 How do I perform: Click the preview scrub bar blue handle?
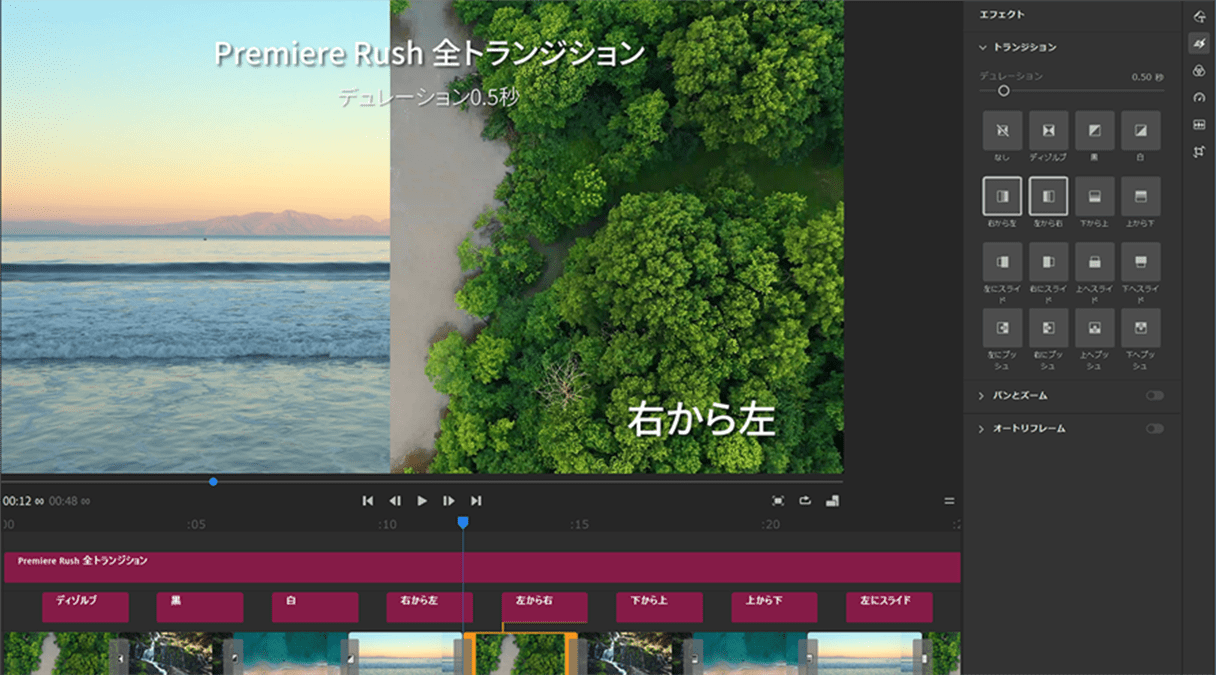click(x=213, y=482)
